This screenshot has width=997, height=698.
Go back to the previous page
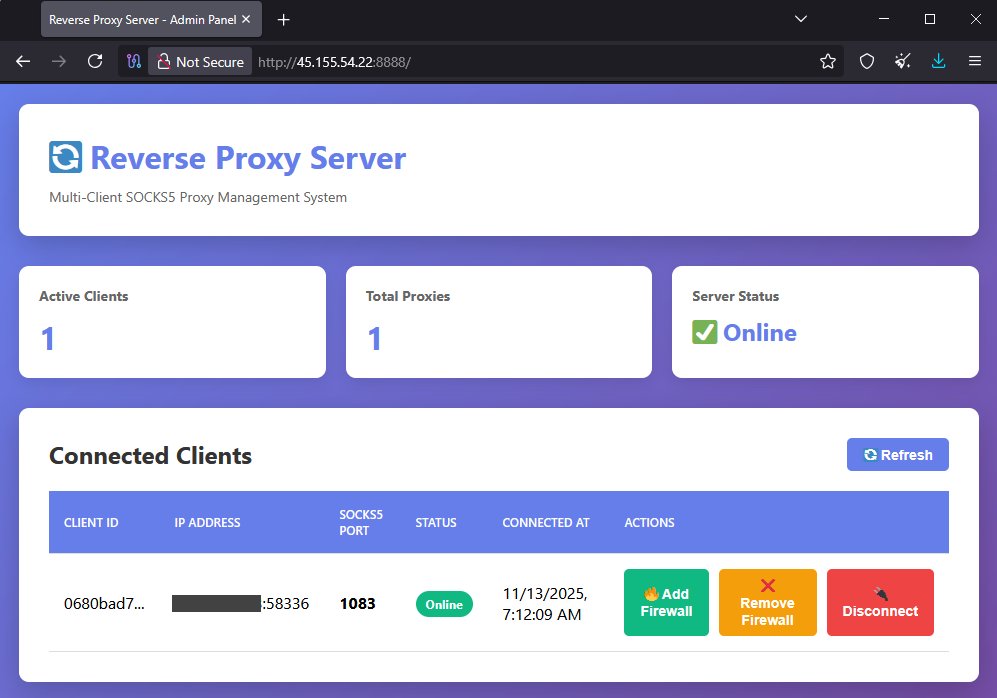tap(23, 62)
